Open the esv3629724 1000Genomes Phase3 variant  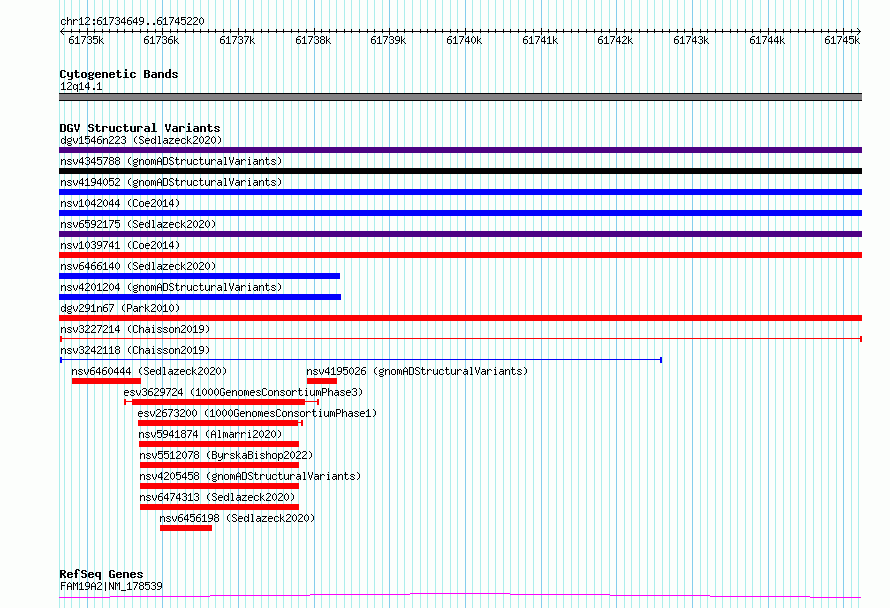pos(221,402)
